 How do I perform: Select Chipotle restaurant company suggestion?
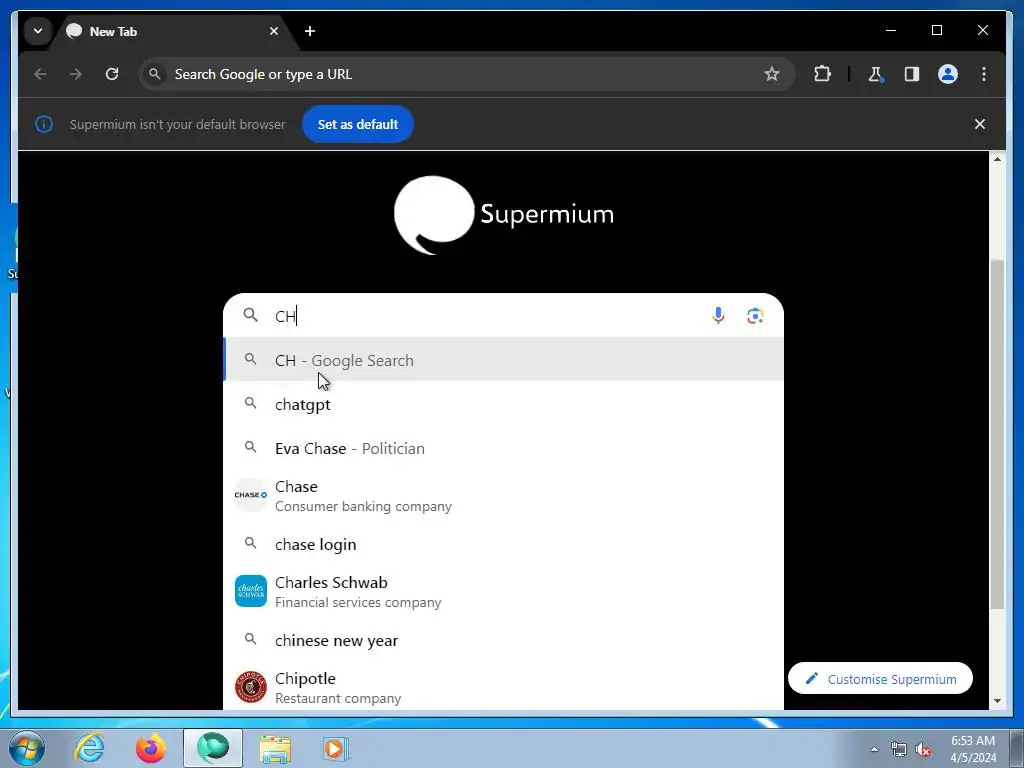[x=504, y=688]
